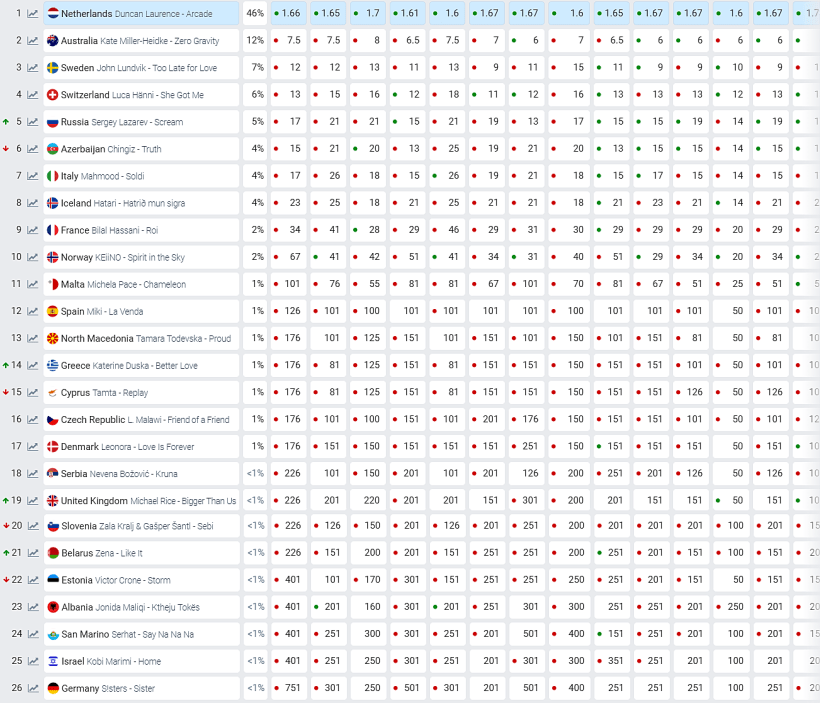
Task: Open the Netherlands odds history chart icon
Action: (x=32, y=14)
